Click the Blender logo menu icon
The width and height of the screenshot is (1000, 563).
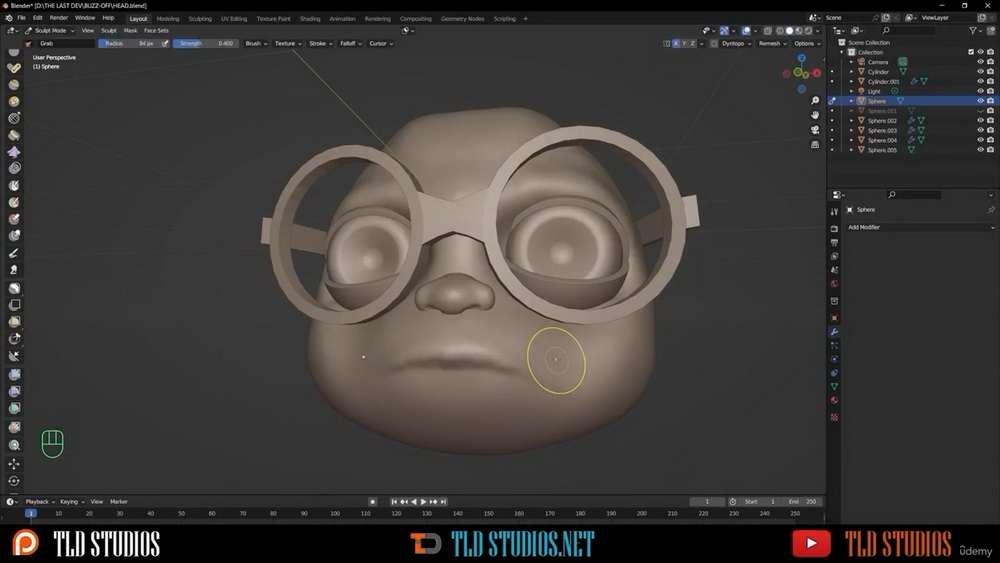click(7, 18)
